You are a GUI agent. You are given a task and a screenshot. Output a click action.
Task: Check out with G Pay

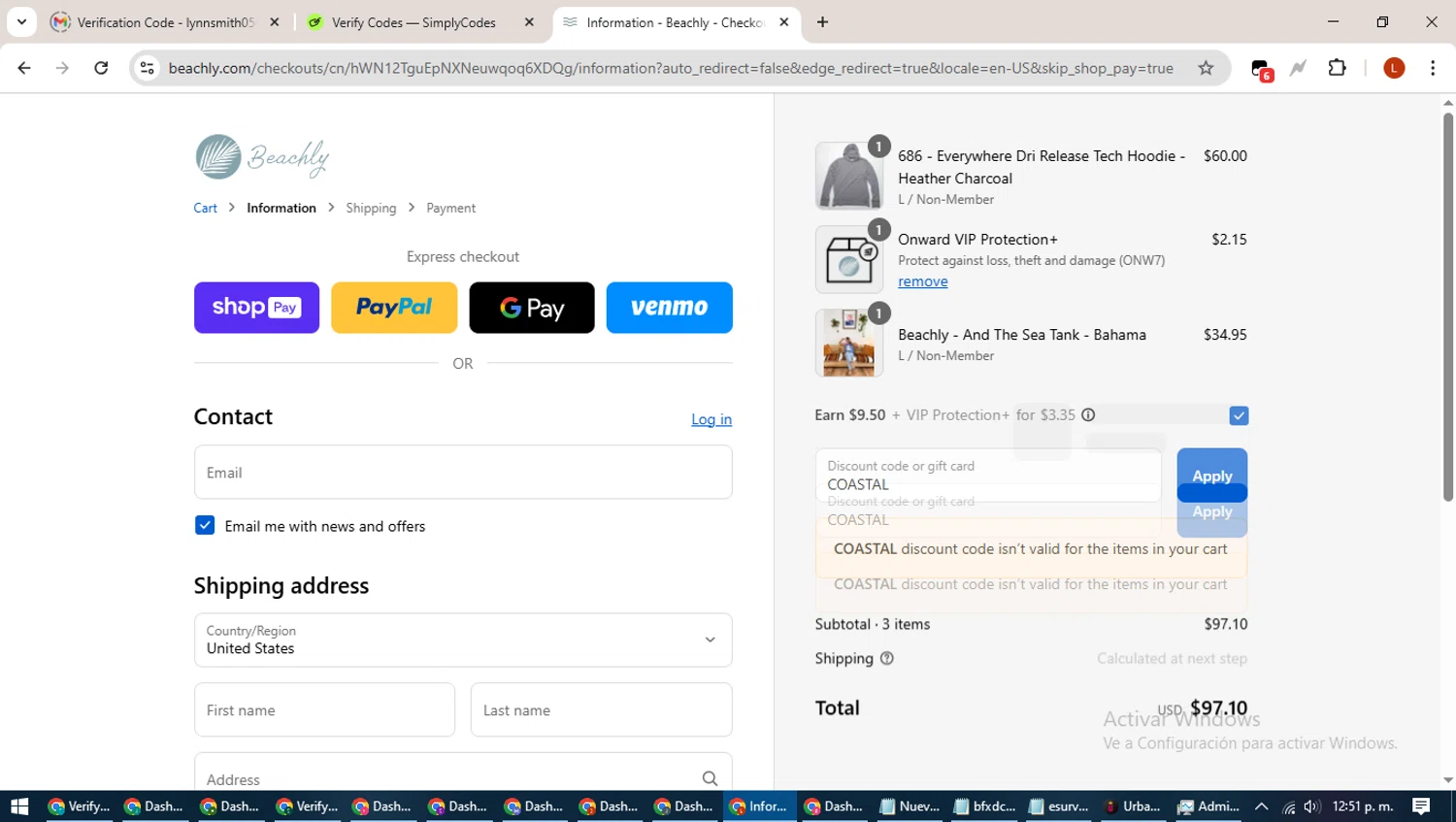532,308
